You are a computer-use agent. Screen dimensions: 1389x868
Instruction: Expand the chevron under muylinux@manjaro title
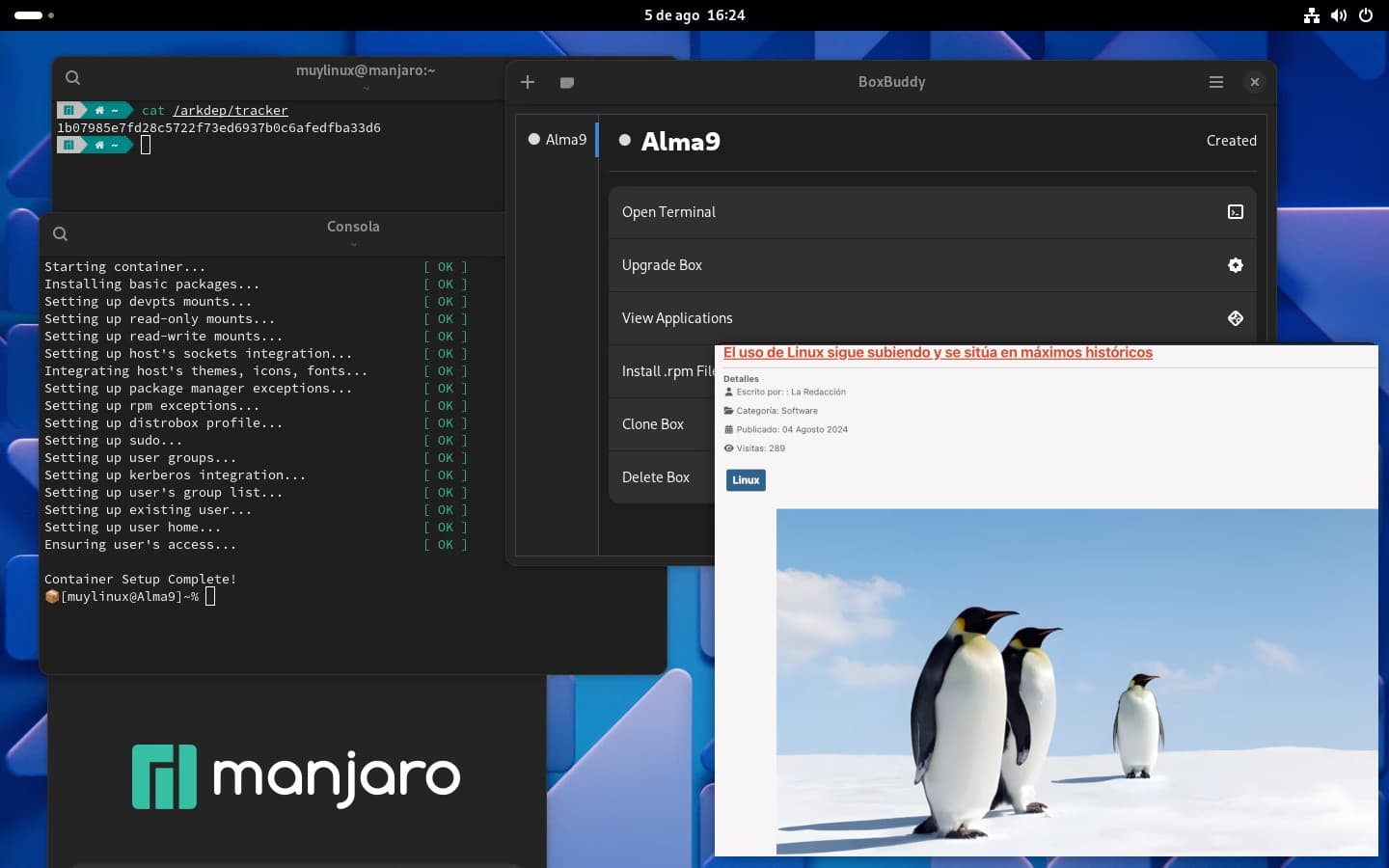(x=366, y=89)
